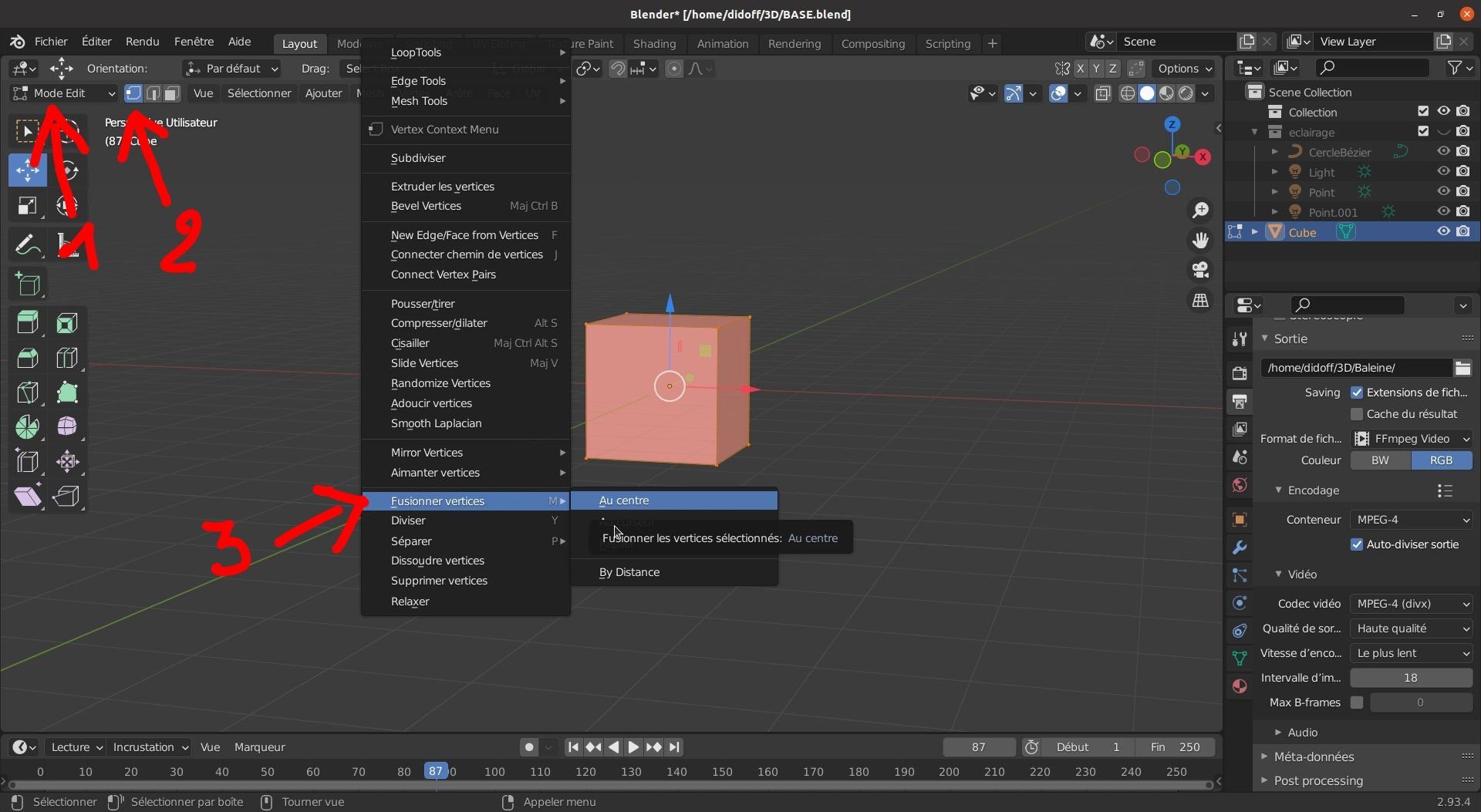This screenshot has width=1481, height=812.
Task: Click current frame 87 timeline marker
Action: (x=436, y=771)
